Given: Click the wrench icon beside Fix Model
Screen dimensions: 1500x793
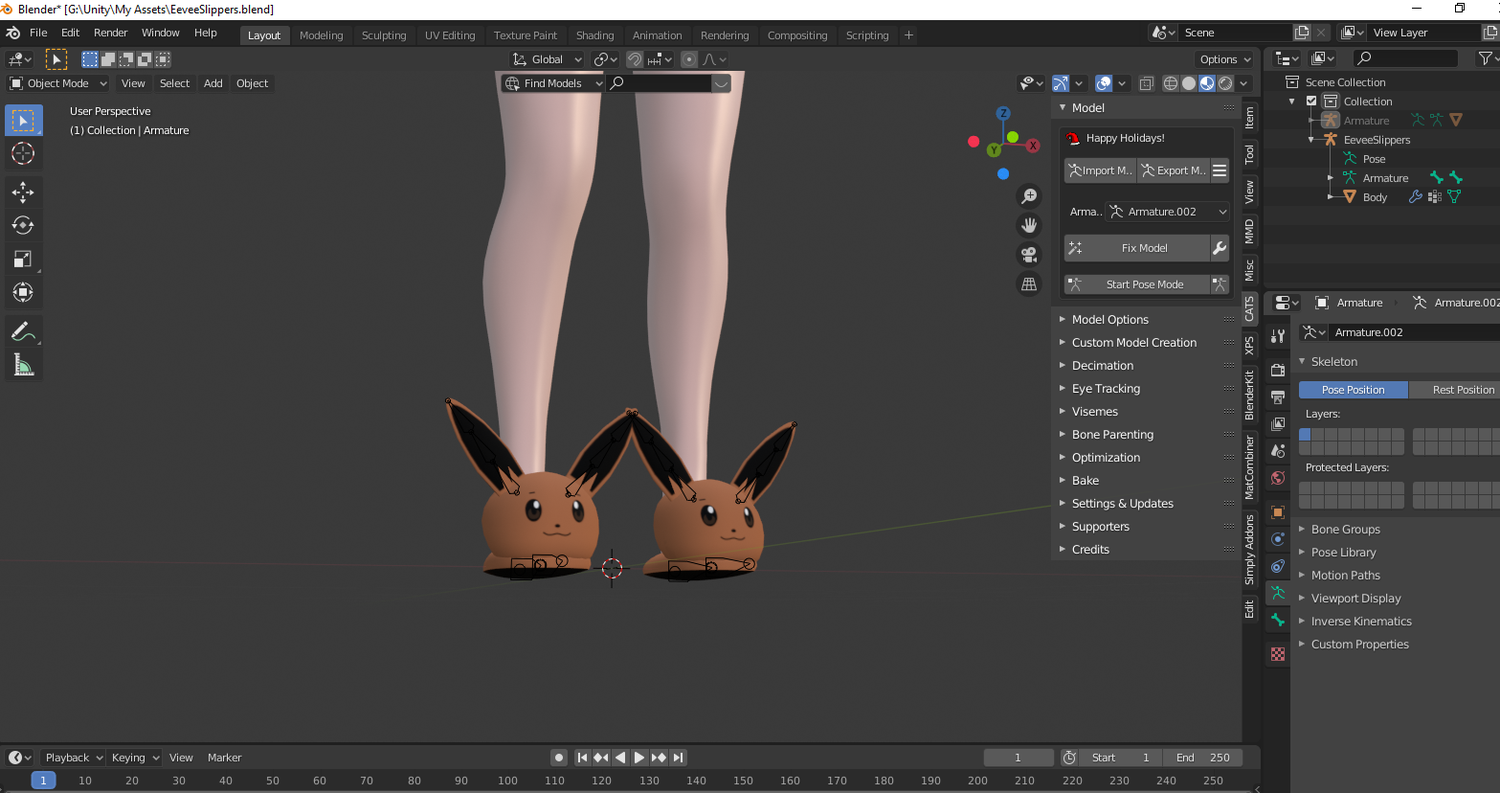Looking at the screenshot, I should [x=1219, y=248].
